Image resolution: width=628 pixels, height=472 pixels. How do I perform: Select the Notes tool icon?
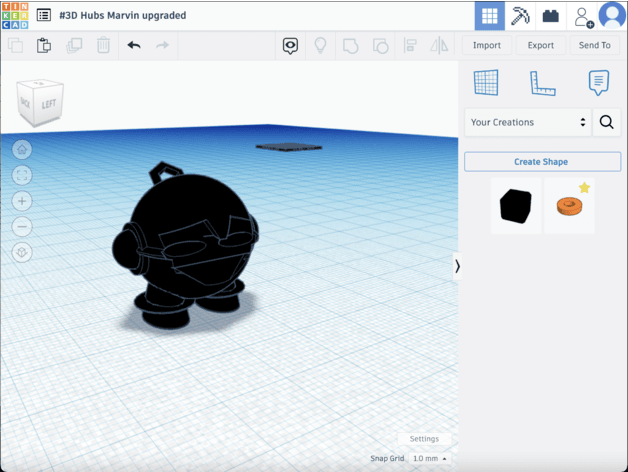(x=599, y=83)
